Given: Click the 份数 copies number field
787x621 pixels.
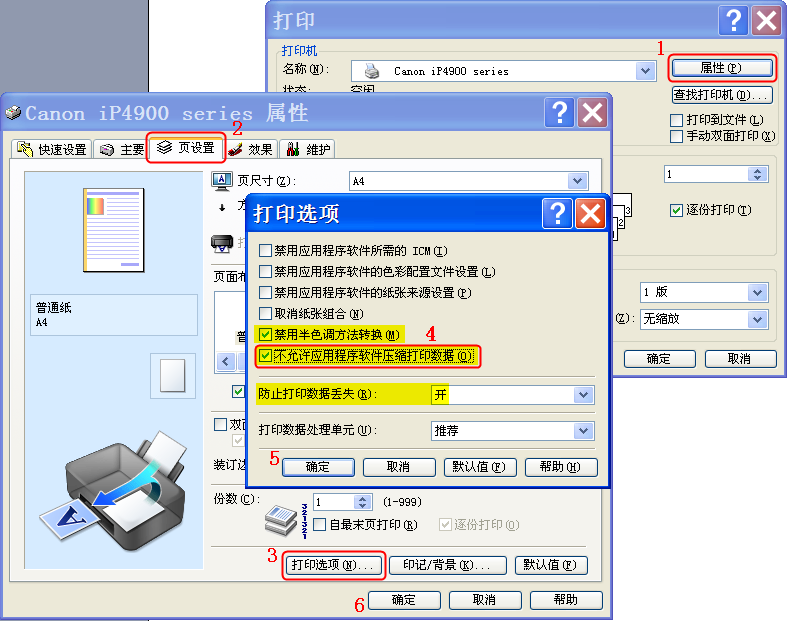Looking at the screenshot, I should pos(330,502).
